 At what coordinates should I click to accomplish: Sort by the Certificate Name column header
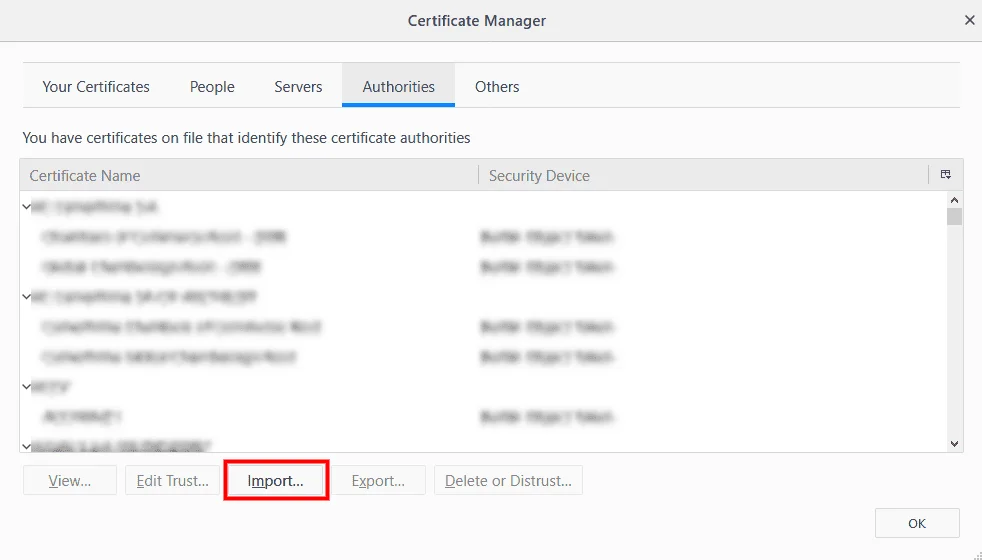click(x=249, y=175)
